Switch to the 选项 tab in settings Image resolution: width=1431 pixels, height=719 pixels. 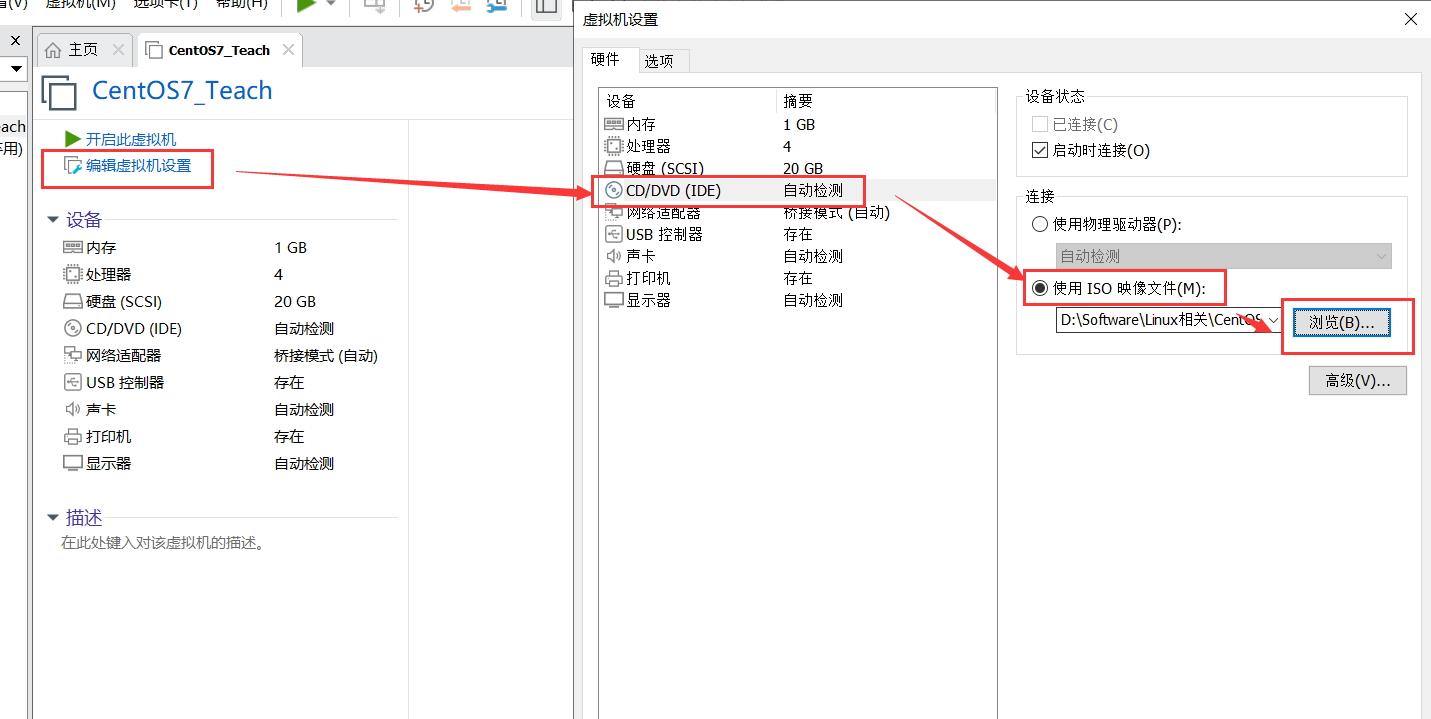(659, 61)
